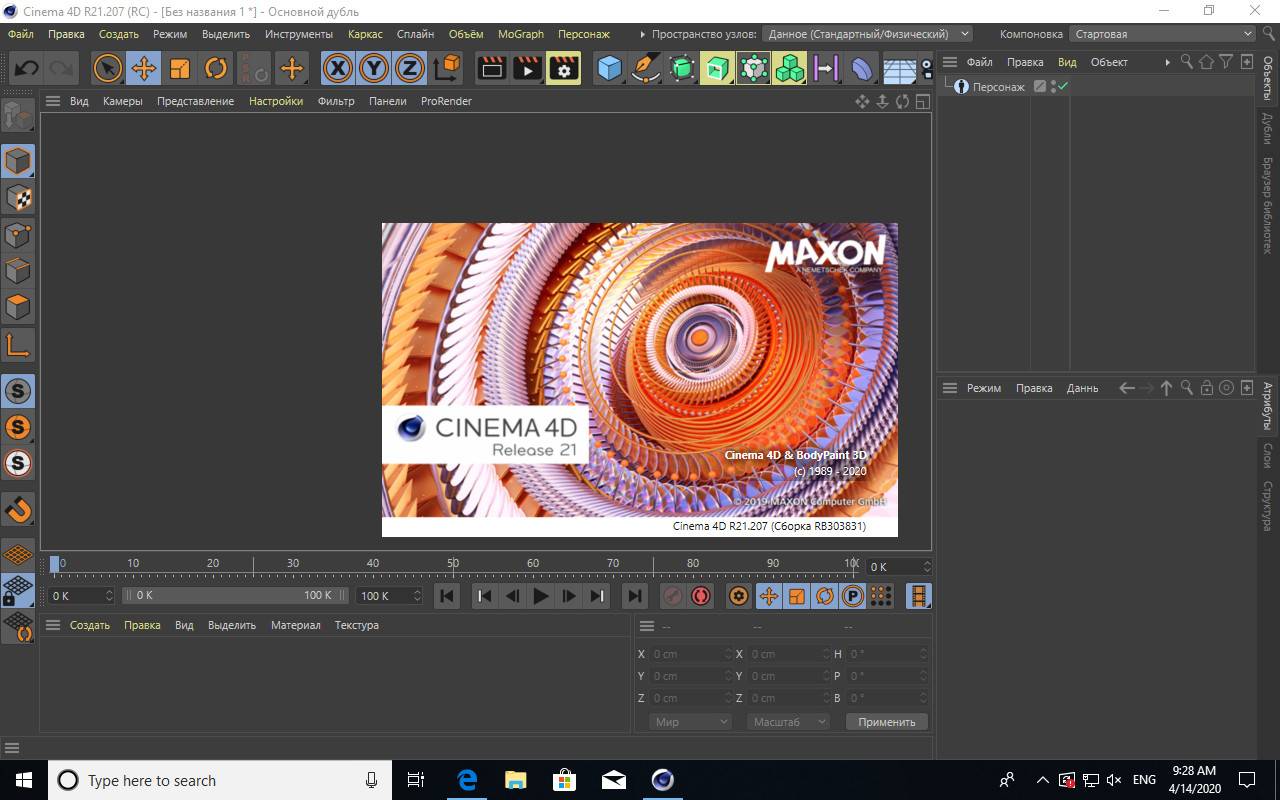Click the project start time 0 K field

tap(82, 595)
